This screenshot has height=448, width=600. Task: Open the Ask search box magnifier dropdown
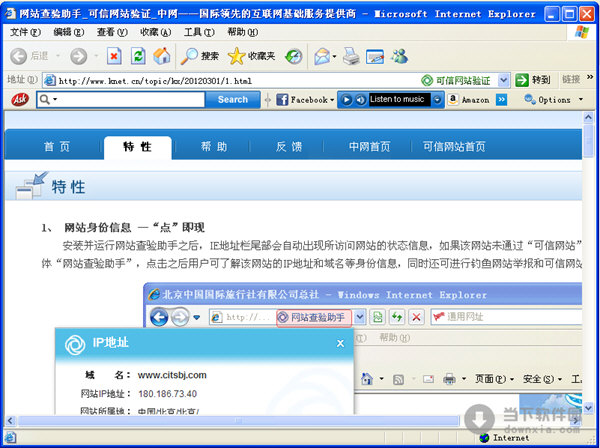pos(49,99)
